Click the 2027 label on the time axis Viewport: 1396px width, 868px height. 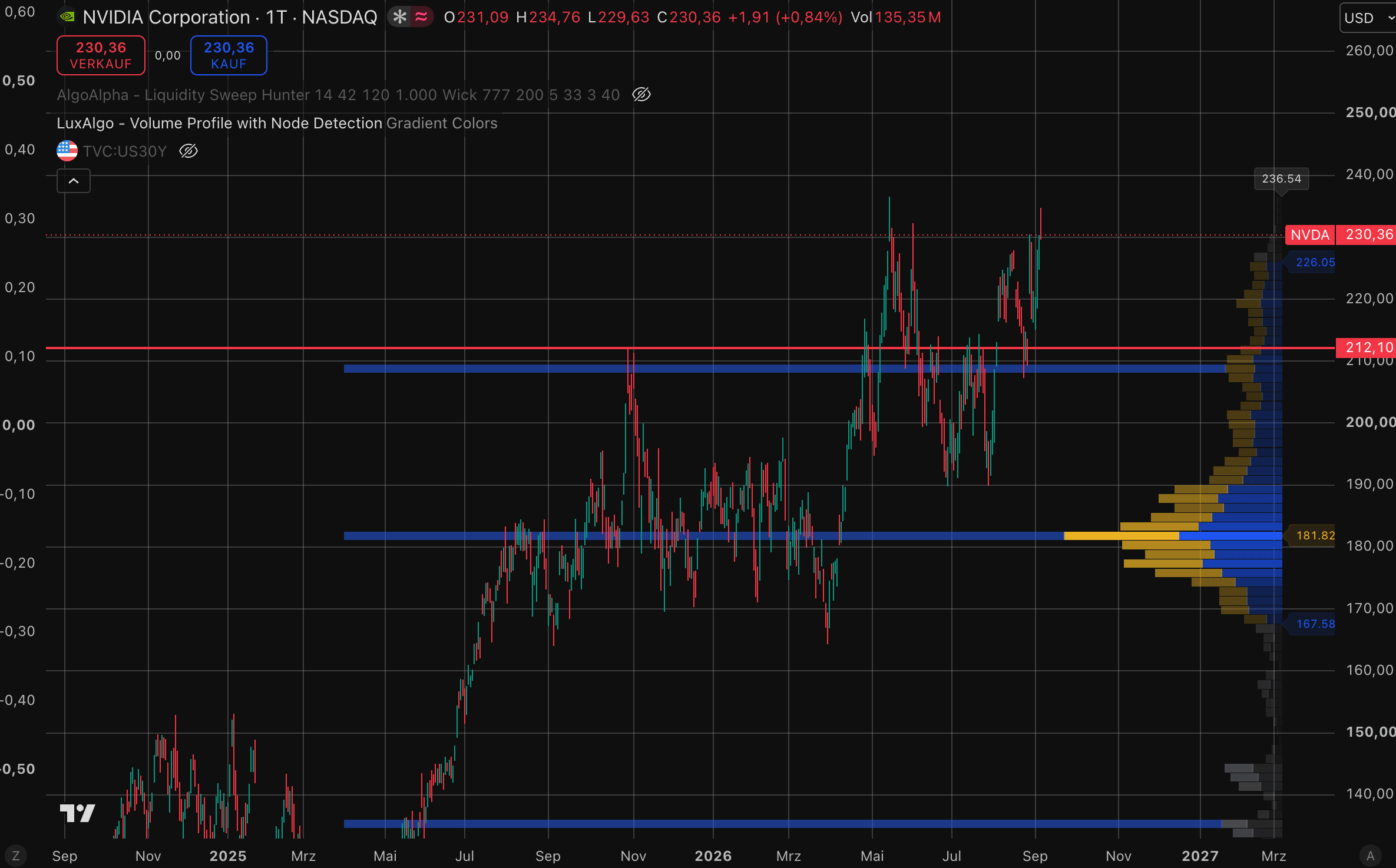[x=1200, y=856]
